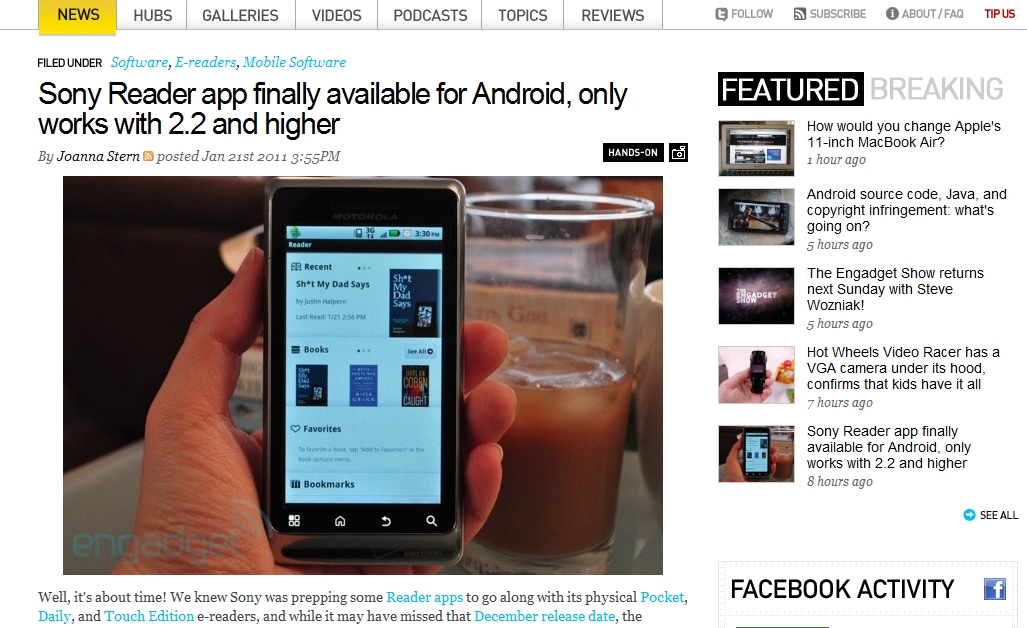Open the PODCASTS navigation item
1027x628 pixels.
pyautogui.click(x=430, y=15)
